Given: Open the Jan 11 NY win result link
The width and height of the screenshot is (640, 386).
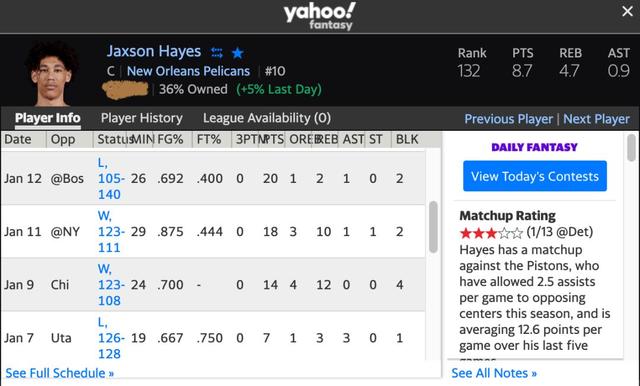Looking at the screenshot, I should [x=111, y=231].
